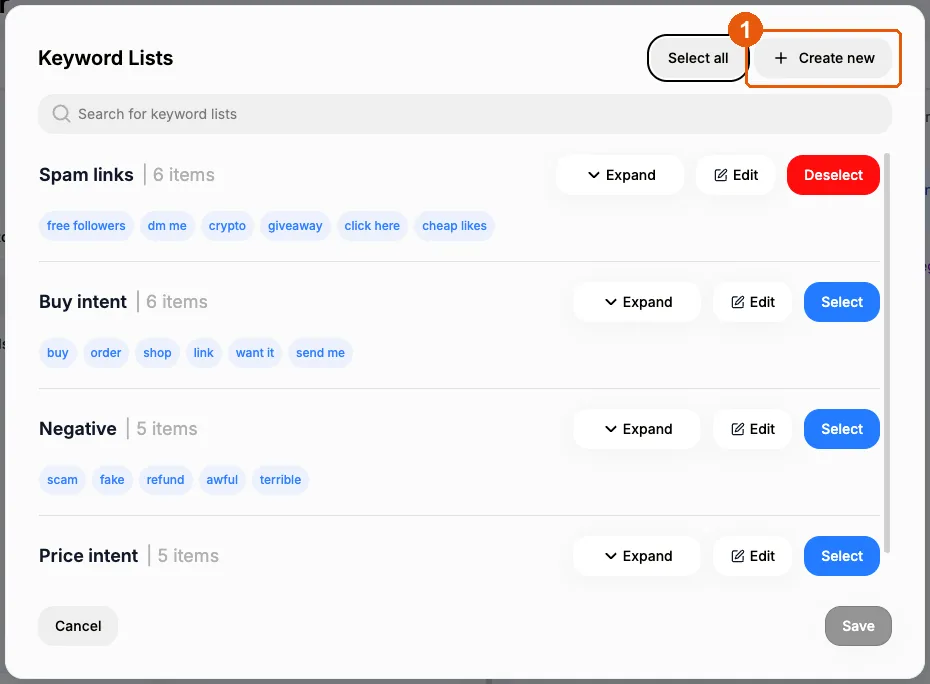Click the 'buy' keyword tag

[x=58, y=353]
